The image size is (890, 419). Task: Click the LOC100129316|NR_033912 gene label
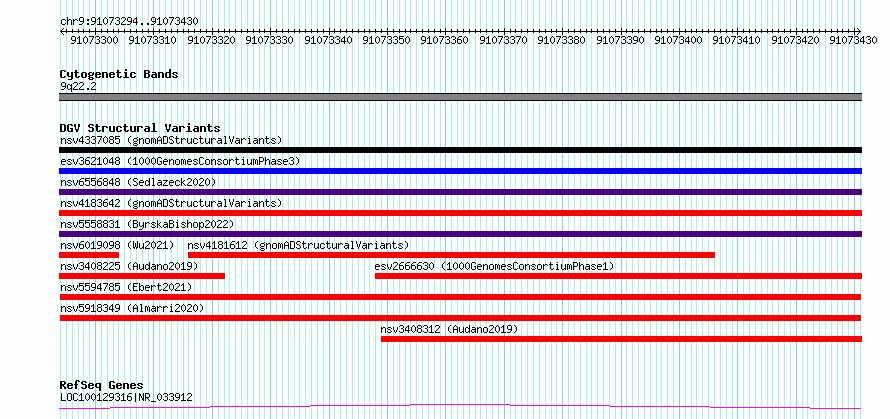click(x=126, y=397)
